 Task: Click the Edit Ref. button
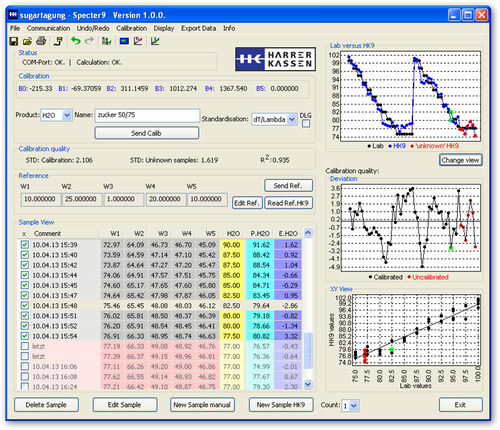pyautogui.click(x=247, y=203)
